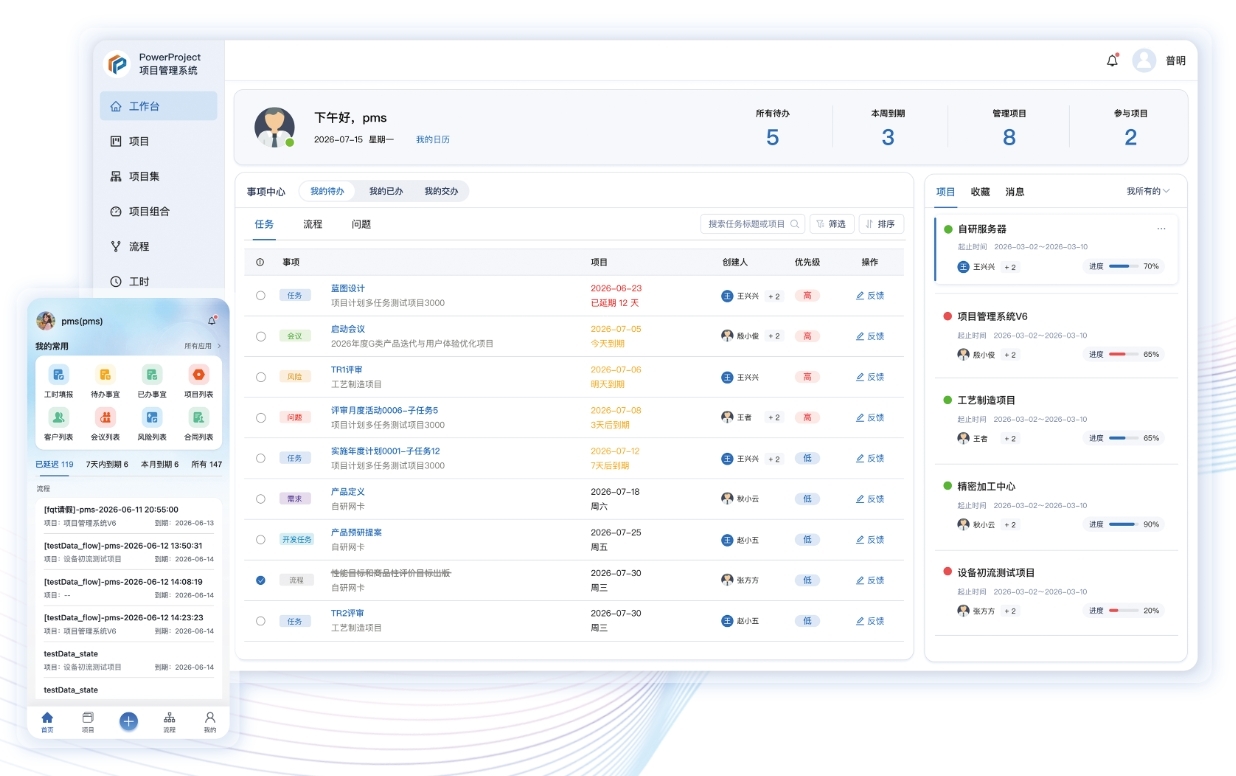Viewport: 1236px width, 776px height.
Task: Open the pms profile photo in greeting card
Action: (x=274, y=127)
